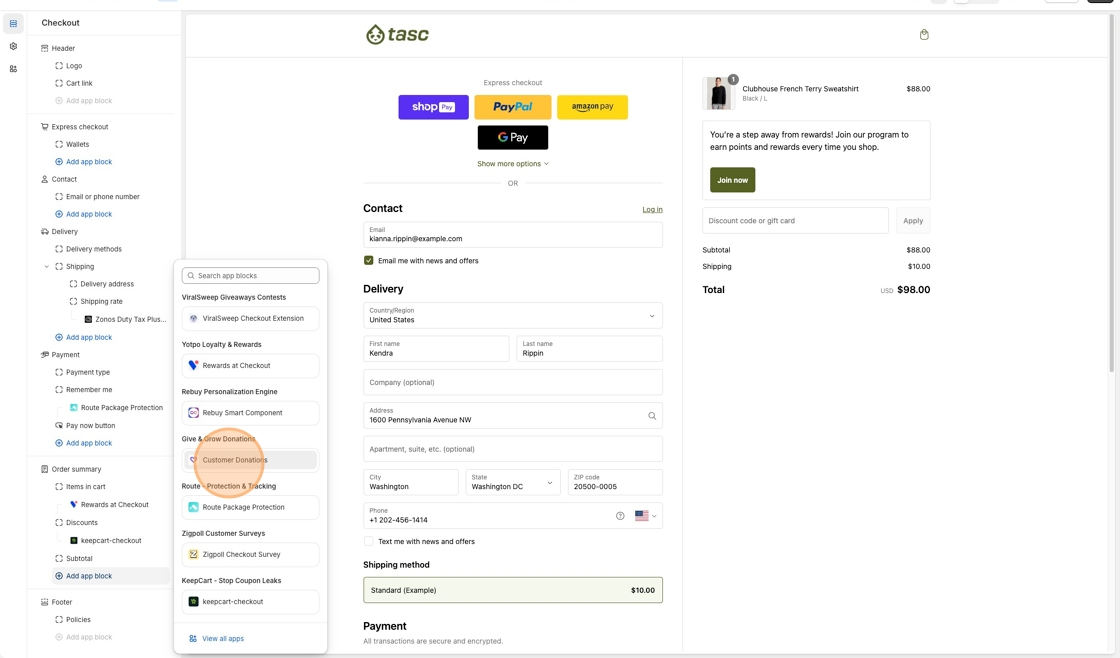
Task: Expand Show more options for express checkout
Action: pos(513,164)
